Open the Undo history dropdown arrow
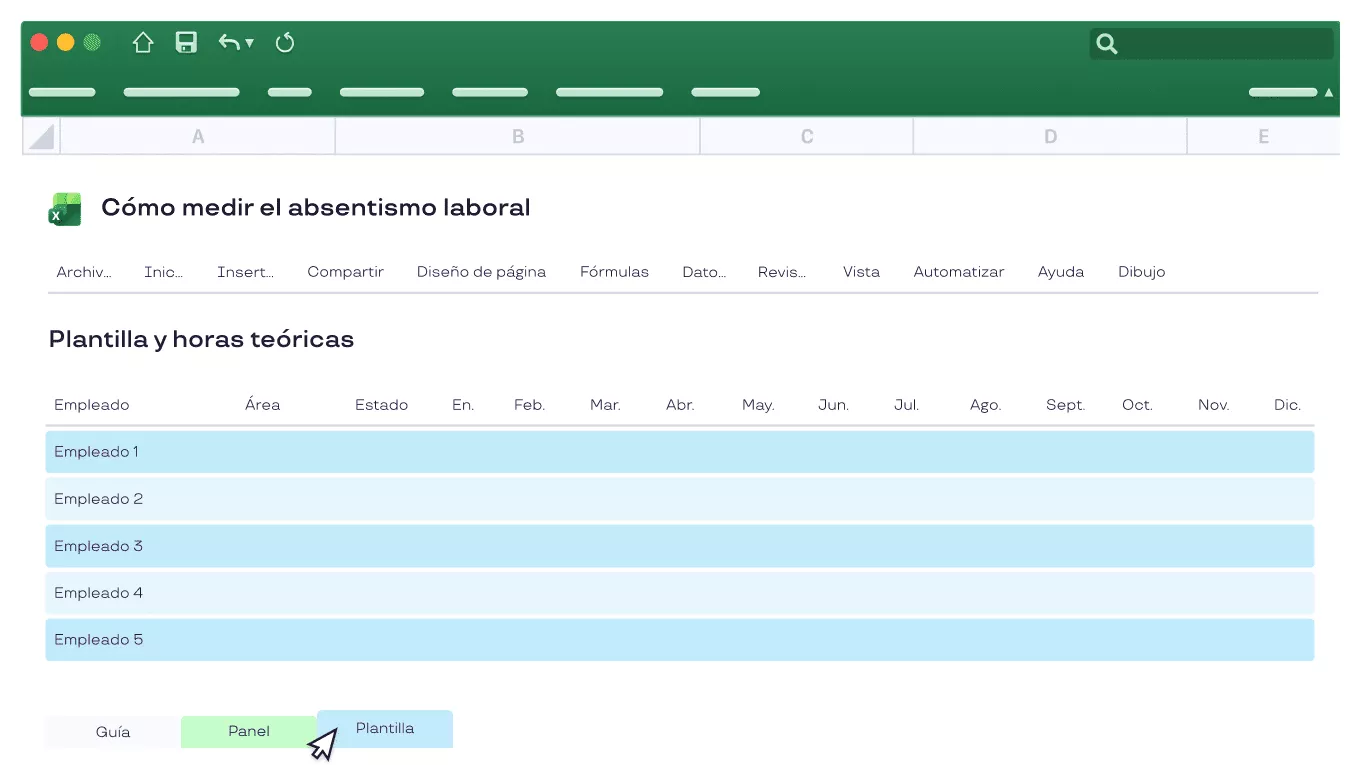This screenshot has width=1360, height=765. (250, 43)
